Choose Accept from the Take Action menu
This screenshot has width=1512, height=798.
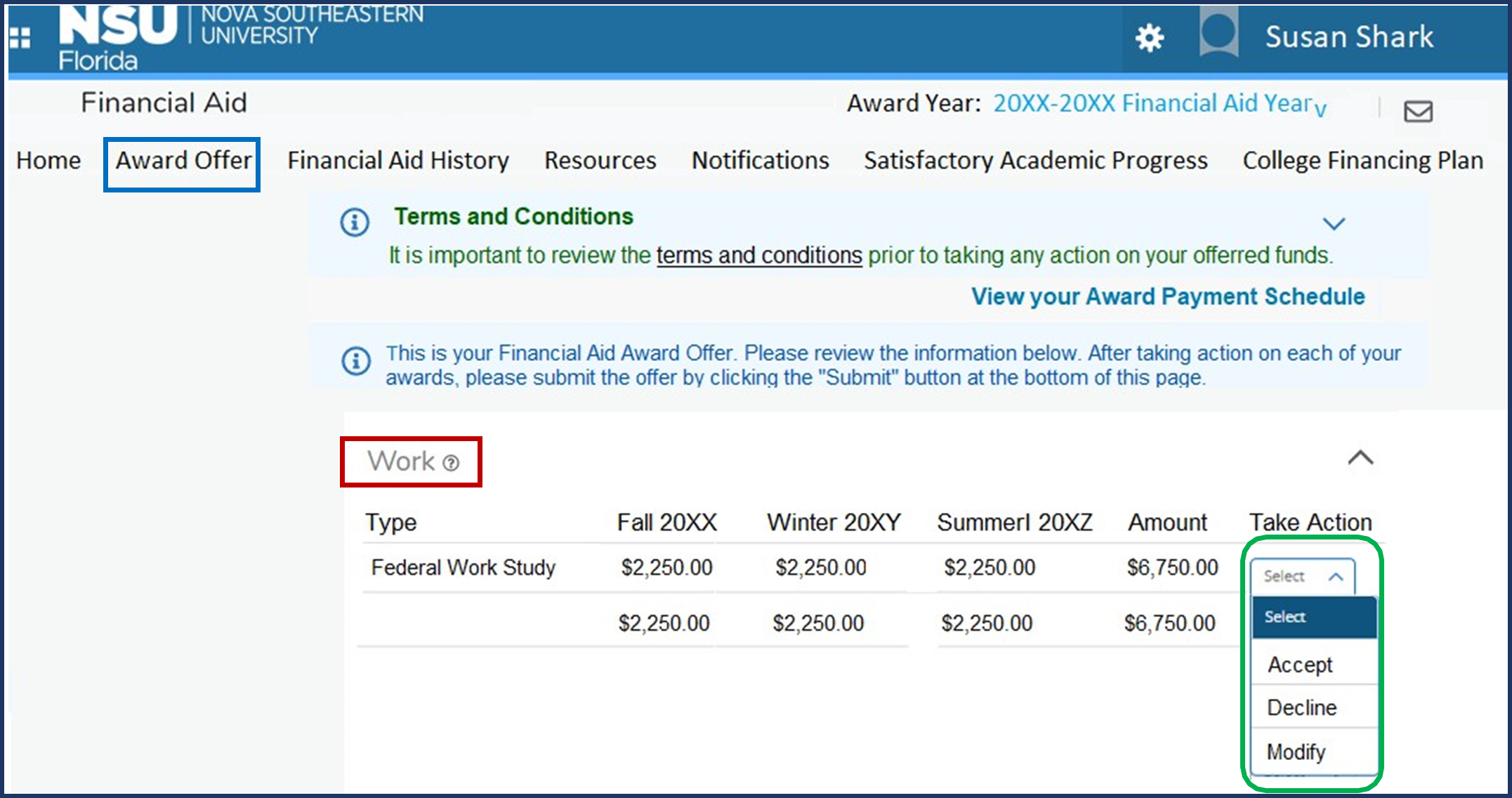[x=1300, y=664]
